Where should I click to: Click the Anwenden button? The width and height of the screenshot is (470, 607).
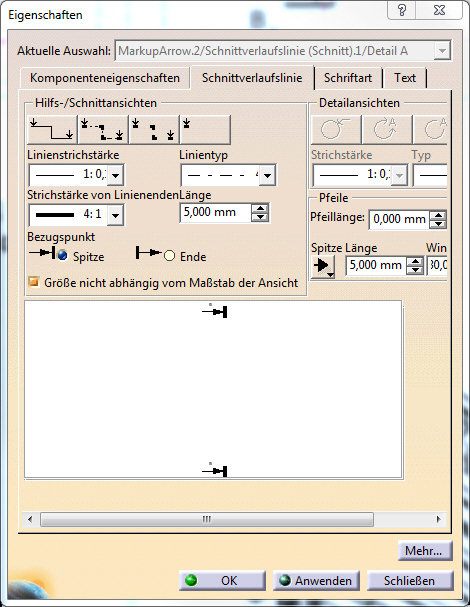point(316,581)
